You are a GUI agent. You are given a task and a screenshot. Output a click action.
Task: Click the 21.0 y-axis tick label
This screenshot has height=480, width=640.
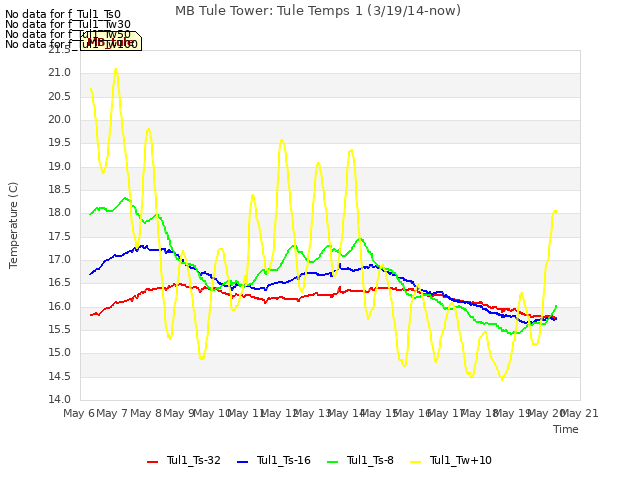click(60, 73)
